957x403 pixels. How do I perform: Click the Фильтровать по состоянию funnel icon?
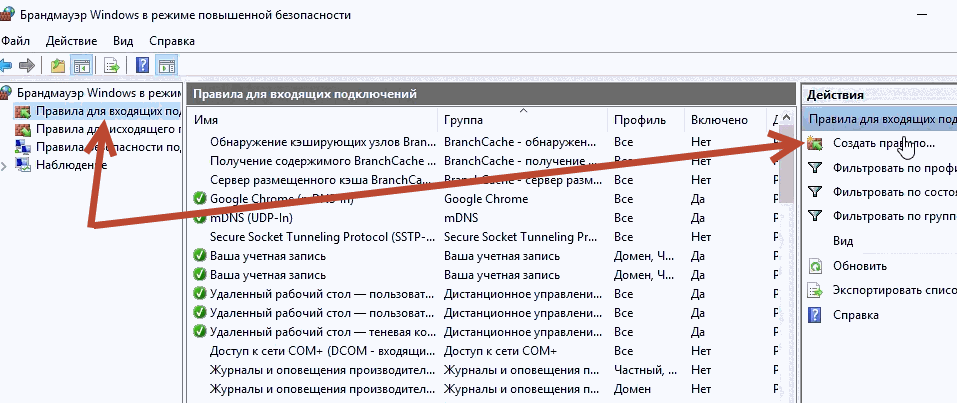coord(815,192)
